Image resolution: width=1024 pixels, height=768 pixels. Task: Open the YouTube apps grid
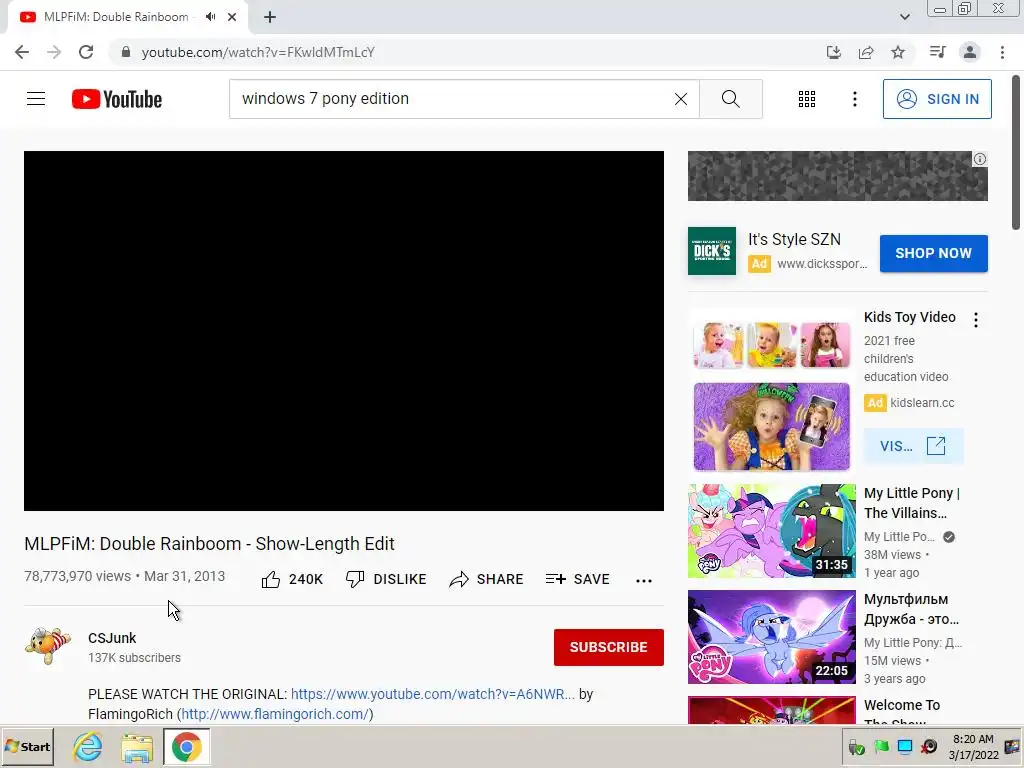click(807, 99)
